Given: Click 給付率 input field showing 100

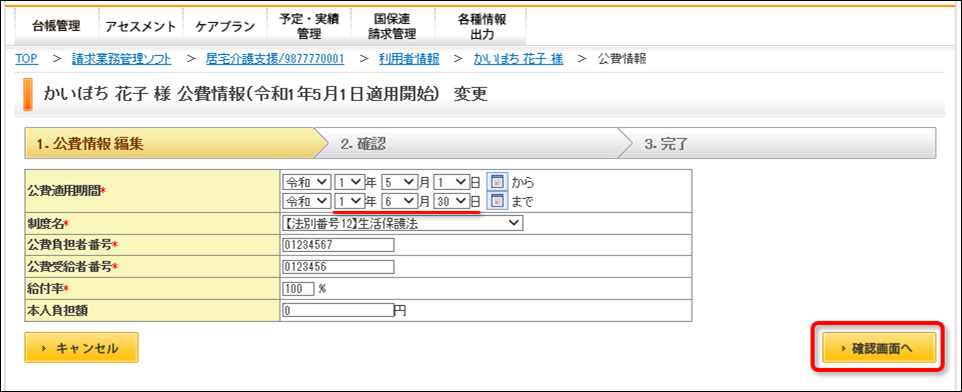Looking at the screenshot, I should coord(299,288).
